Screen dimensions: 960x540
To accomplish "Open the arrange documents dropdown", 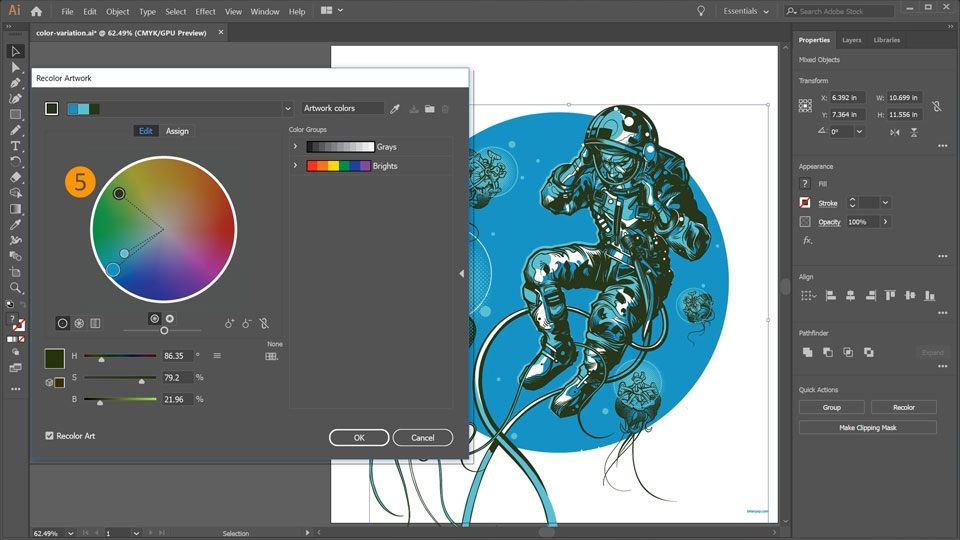I will pyautogui.click(x=332, y=10).
